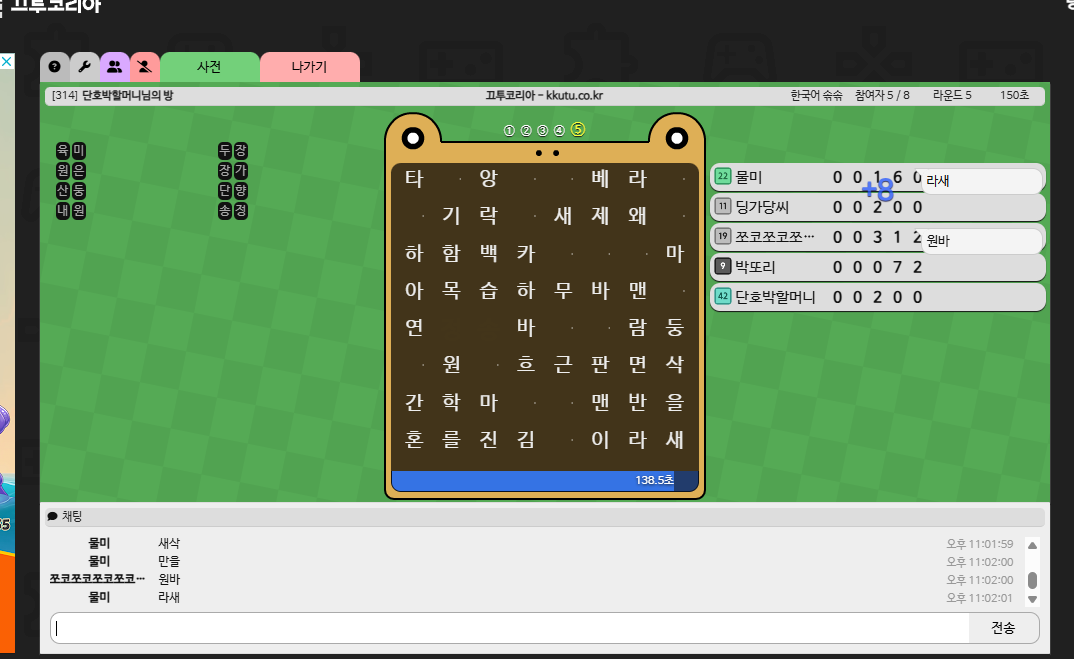Click the 쪼코쪼코 username in chat
Viewport: 1074px width, 659px height.
(x=97, y=579)
